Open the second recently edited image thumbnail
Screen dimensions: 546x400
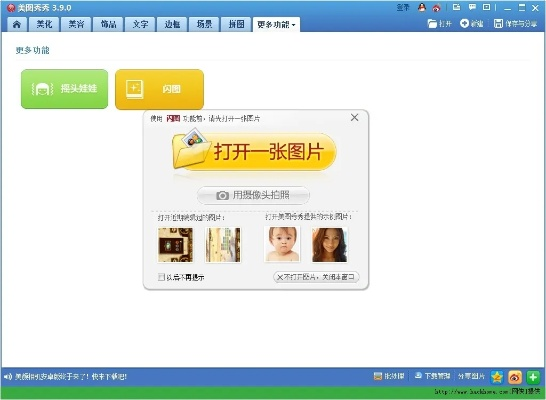click(x=223, y=244)
